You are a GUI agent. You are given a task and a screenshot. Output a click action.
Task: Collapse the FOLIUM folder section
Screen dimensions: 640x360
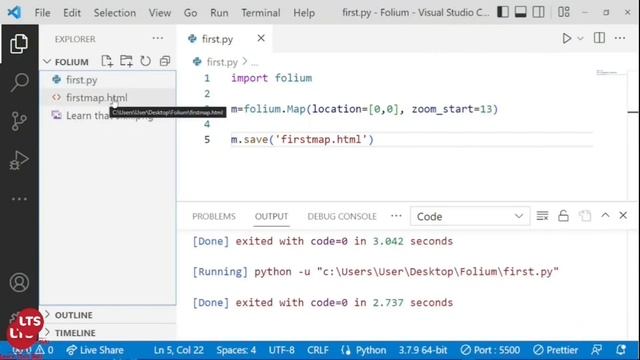click(71, 62)
